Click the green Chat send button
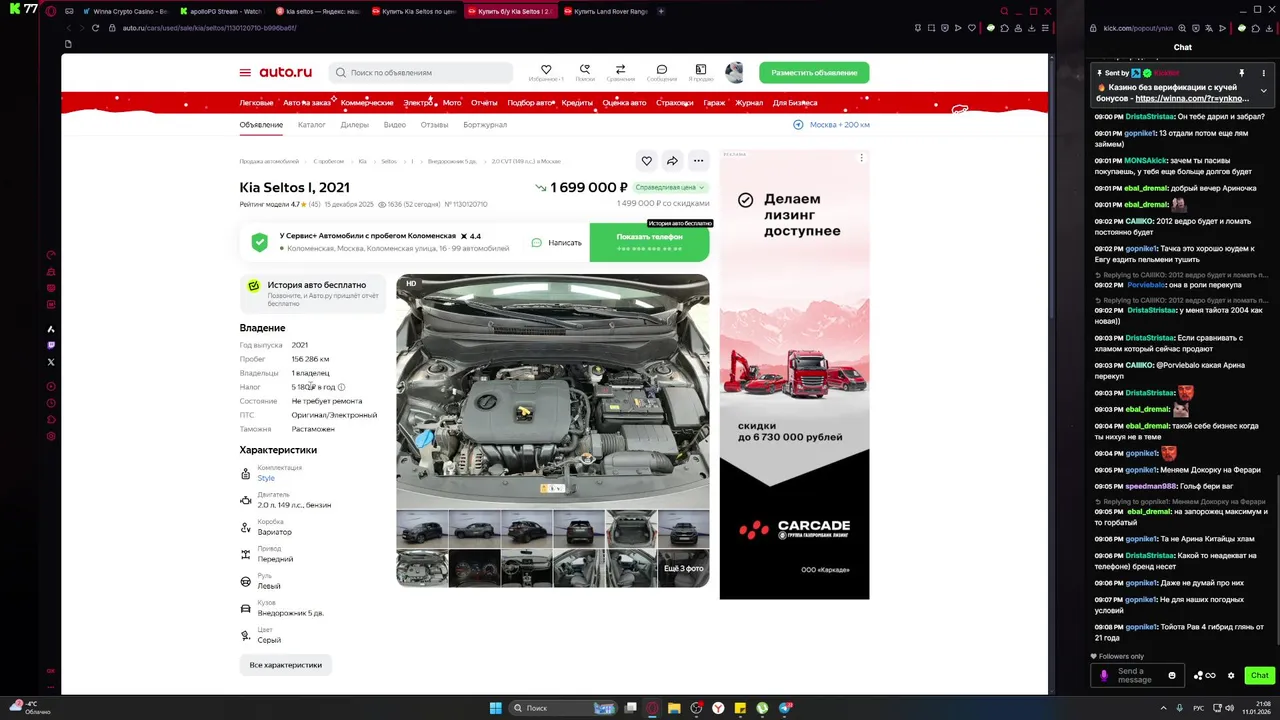 click(1259, 675)
